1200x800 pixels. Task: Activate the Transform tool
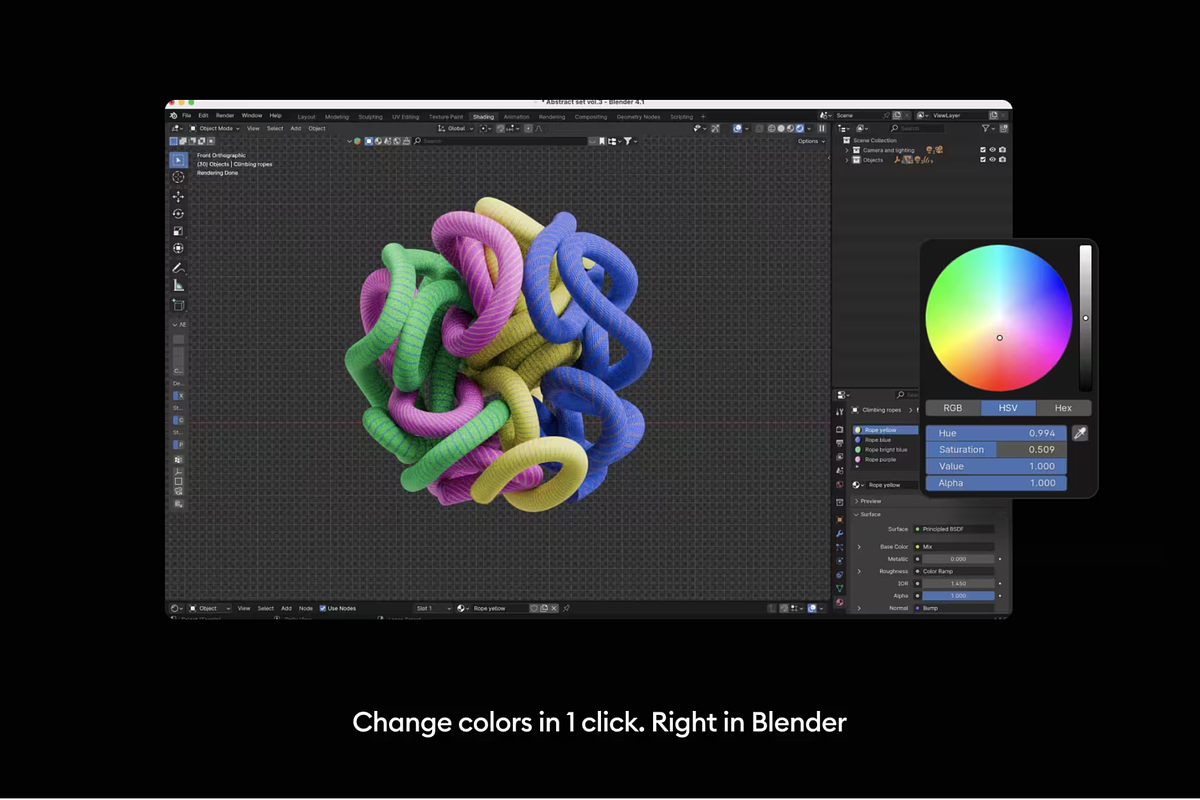click(x=179, y=248)
